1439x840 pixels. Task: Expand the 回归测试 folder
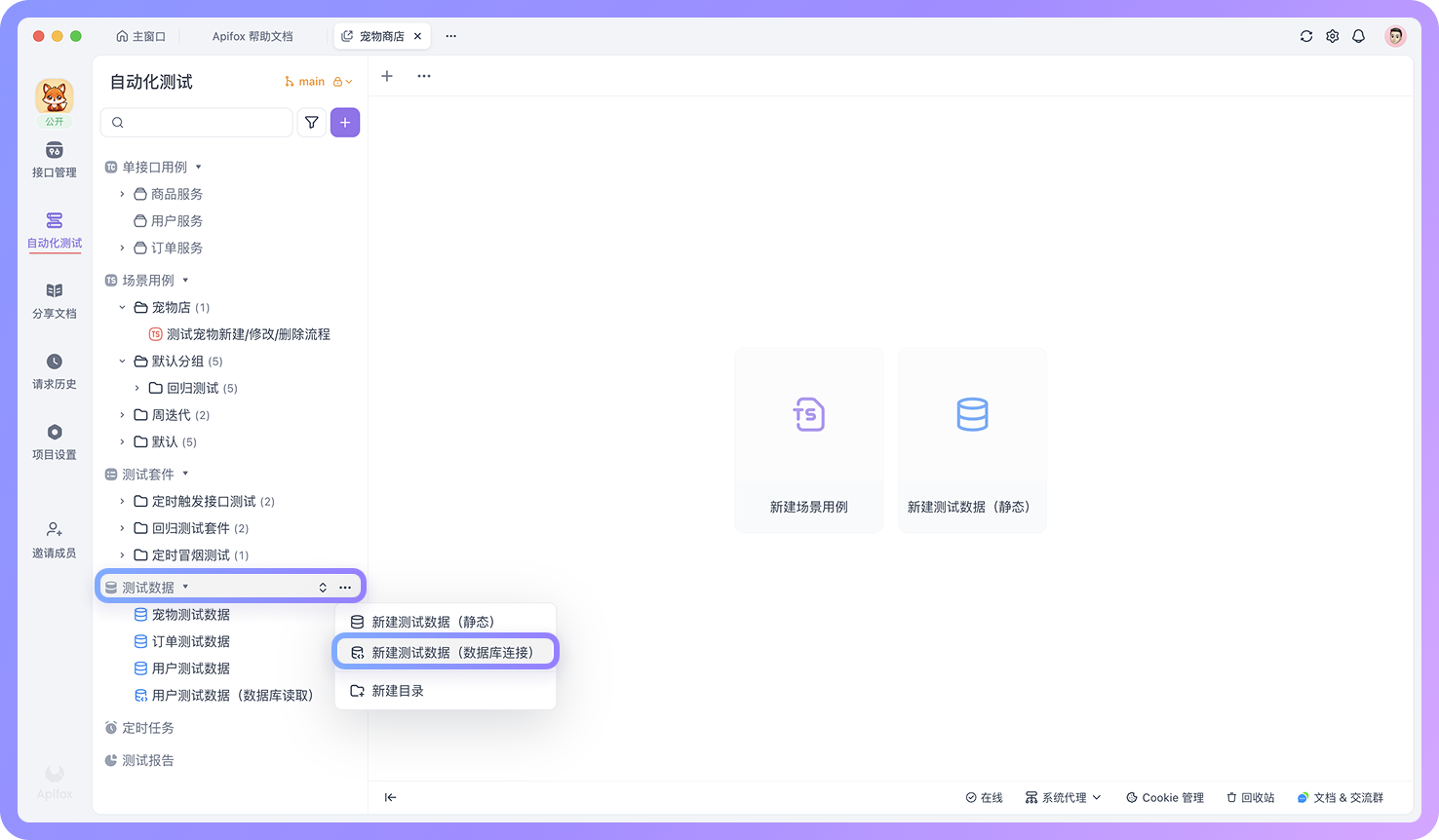[x=137, y=388]
